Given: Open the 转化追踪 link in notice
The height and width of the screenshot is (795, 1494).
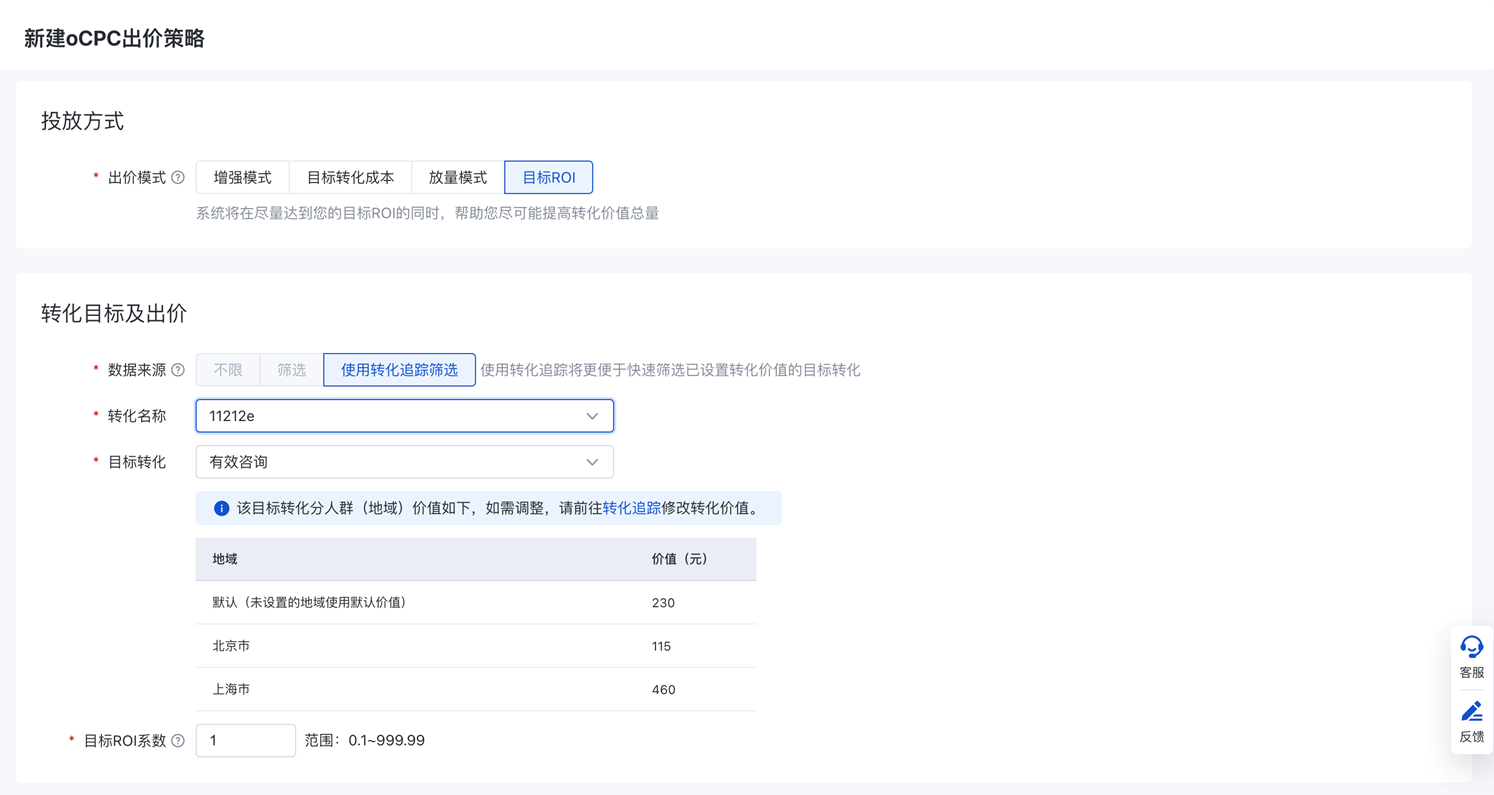Looking at the screenshot, I should [631, 508].
